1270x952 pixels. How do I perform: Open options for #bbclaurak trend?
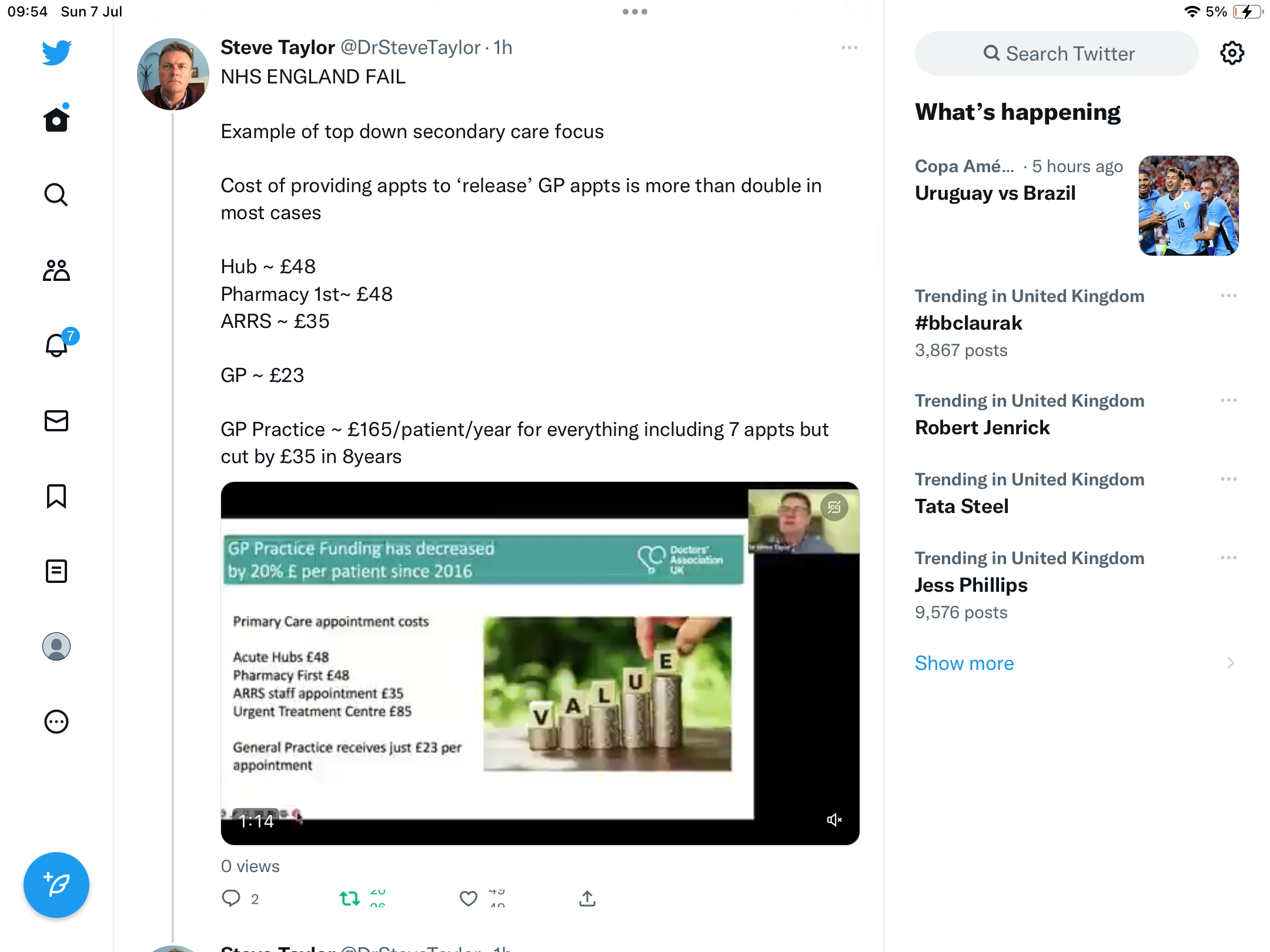[1228, 296]
